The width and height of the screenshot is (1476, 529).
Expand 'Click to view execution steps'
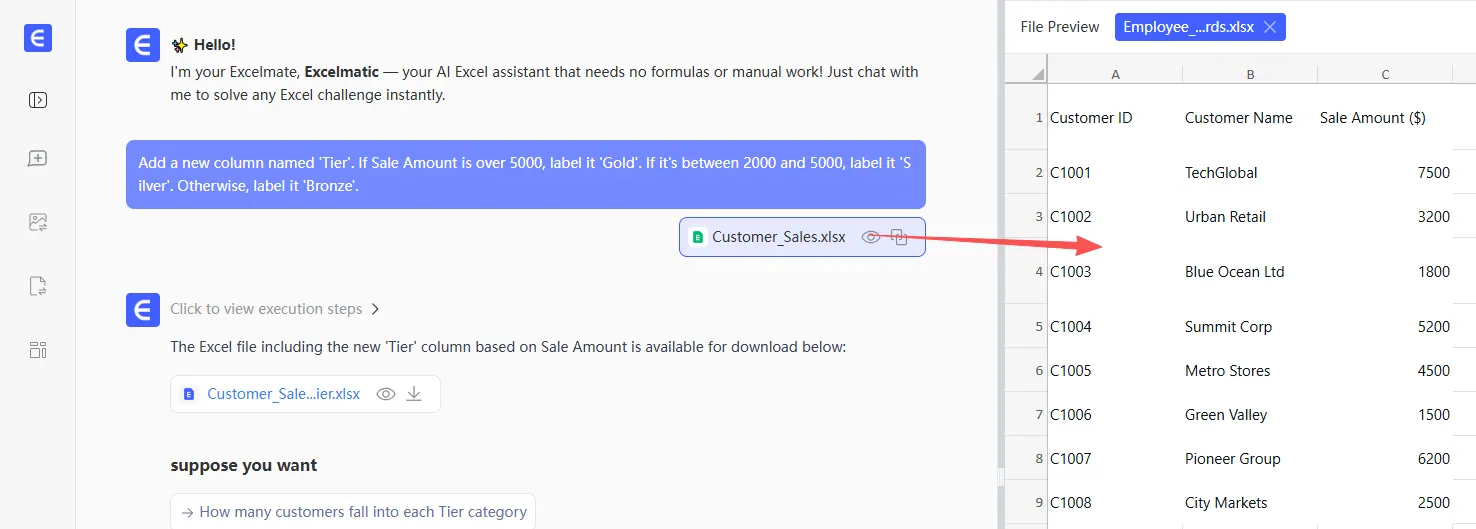pos(266,309)
